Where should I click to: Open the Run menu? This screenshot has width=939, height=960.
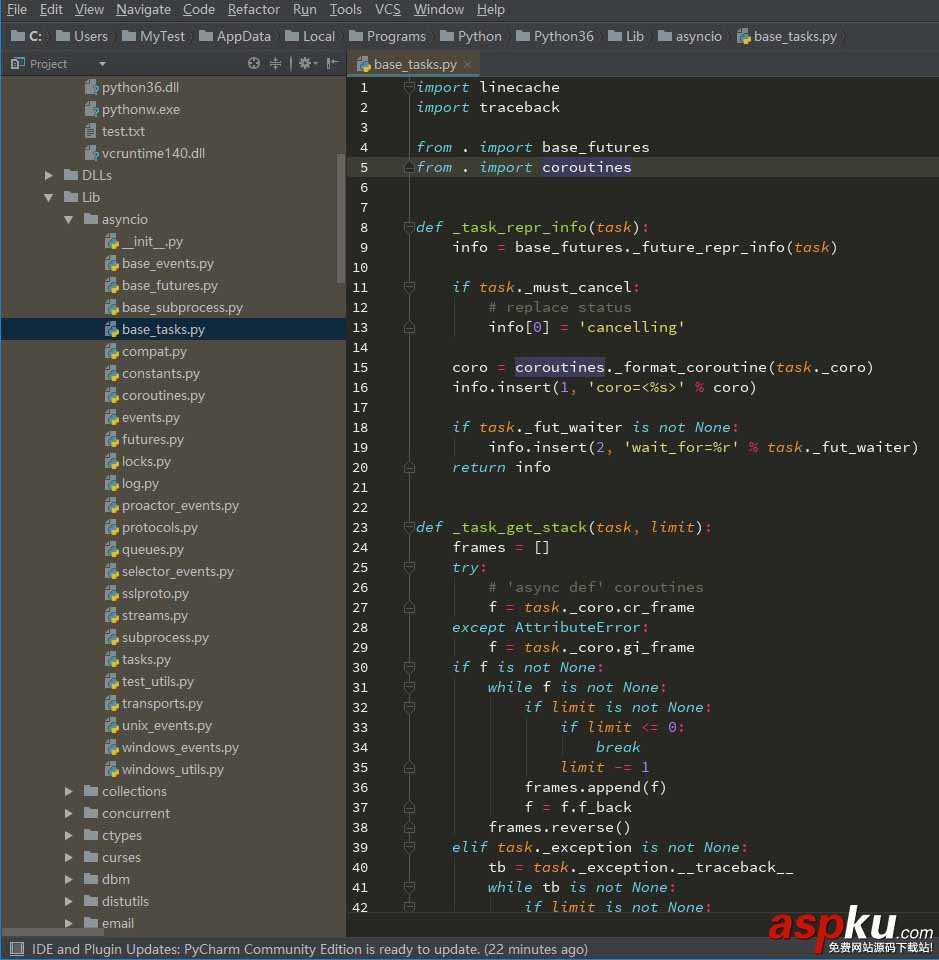click(x=304, y=9)
